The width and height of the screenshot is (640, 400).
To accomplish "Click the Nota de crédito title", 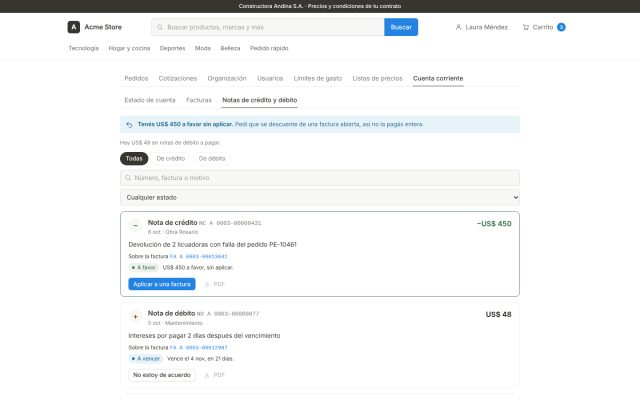I will point(172,222).
